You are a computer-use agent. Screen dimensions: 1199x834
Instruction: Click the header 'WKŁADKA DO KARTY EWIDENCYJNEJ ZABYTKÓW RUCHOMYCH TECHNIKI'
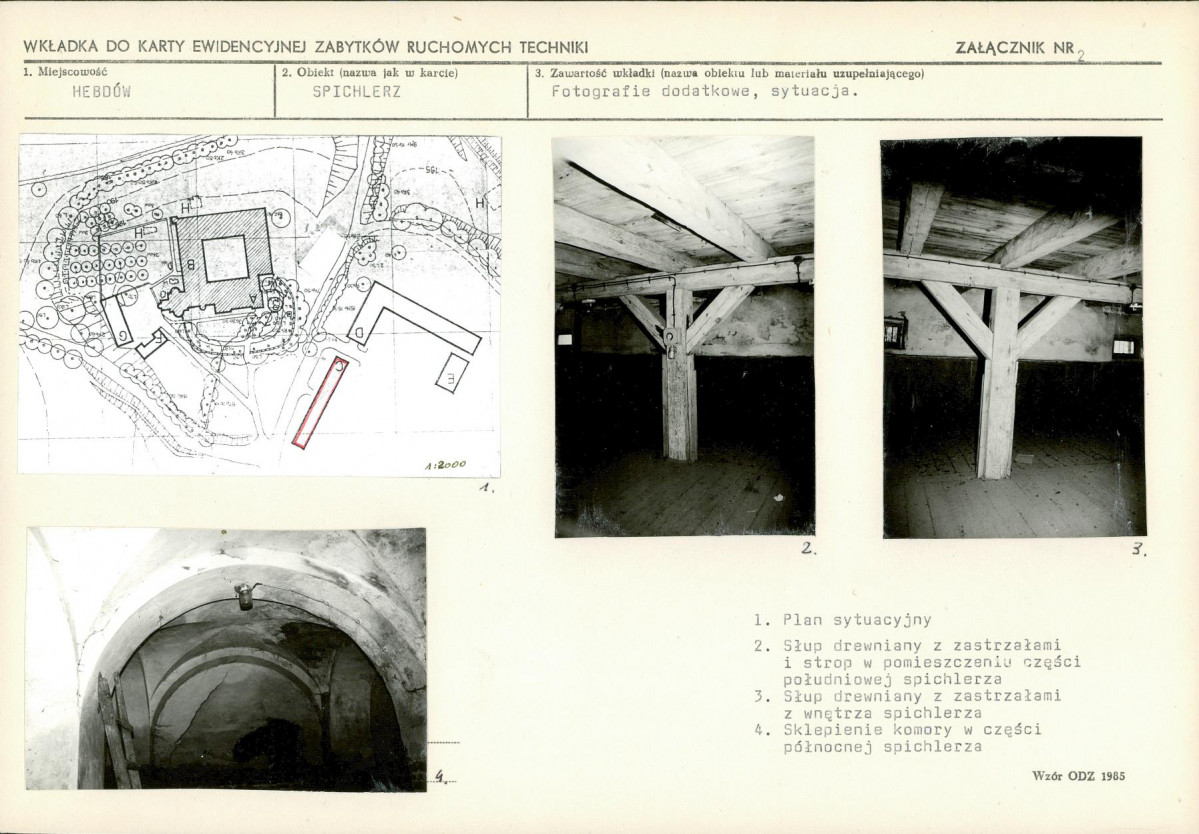(306, 47)
